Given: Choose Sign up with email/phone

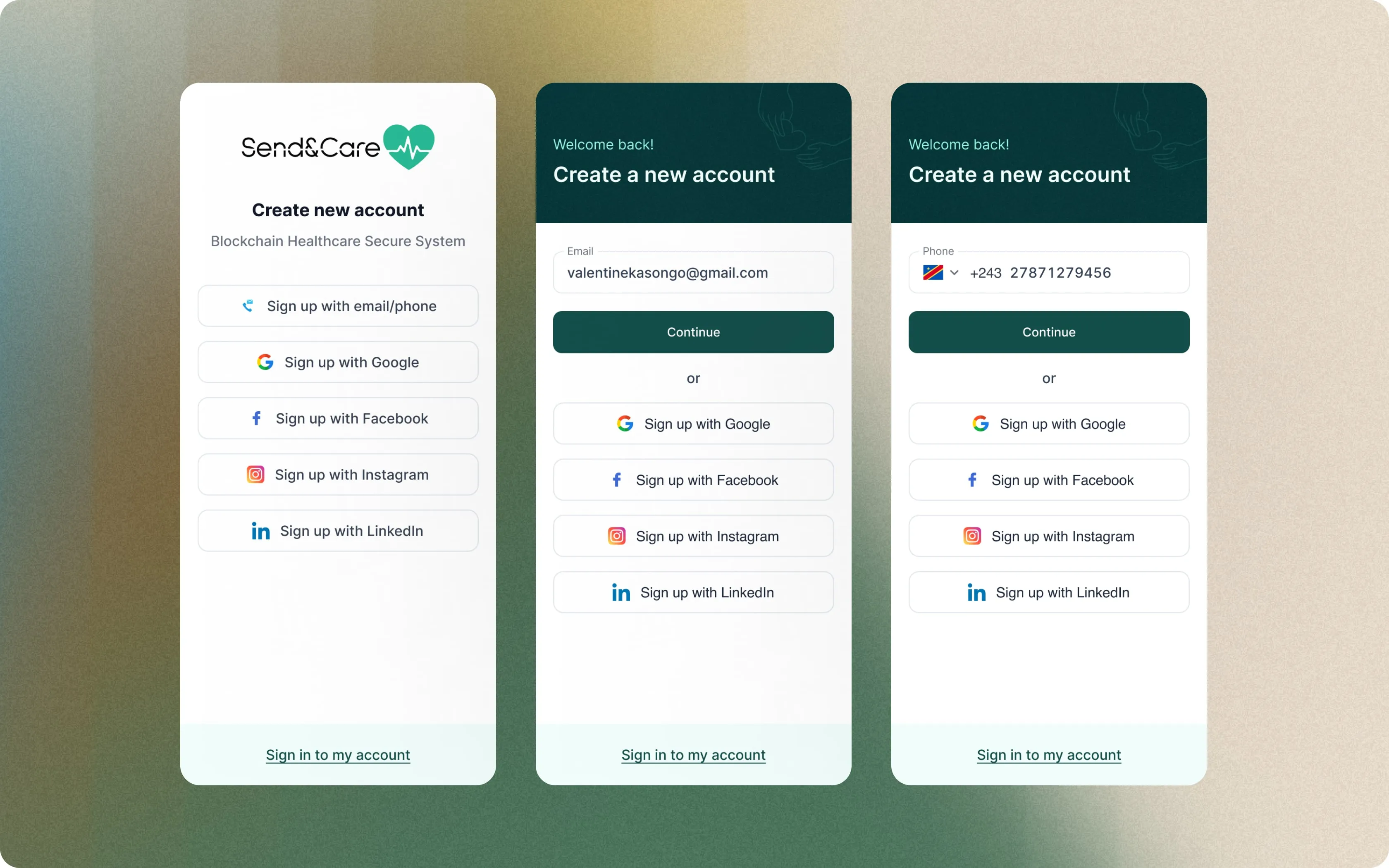Looking at the screenshot, I should pyautogui.click(x=338, y=306).
